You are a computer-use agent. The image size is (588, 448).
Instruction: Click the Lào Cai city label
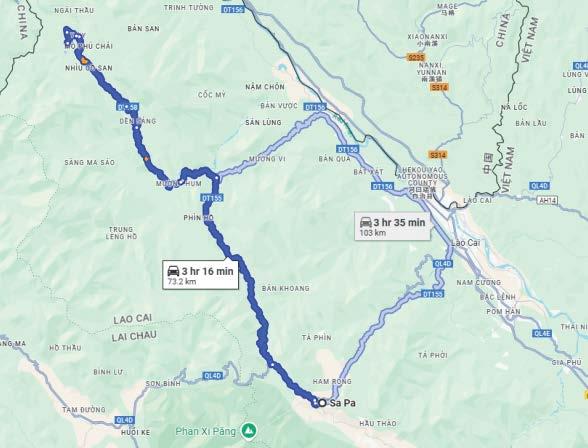pos(465,243)
